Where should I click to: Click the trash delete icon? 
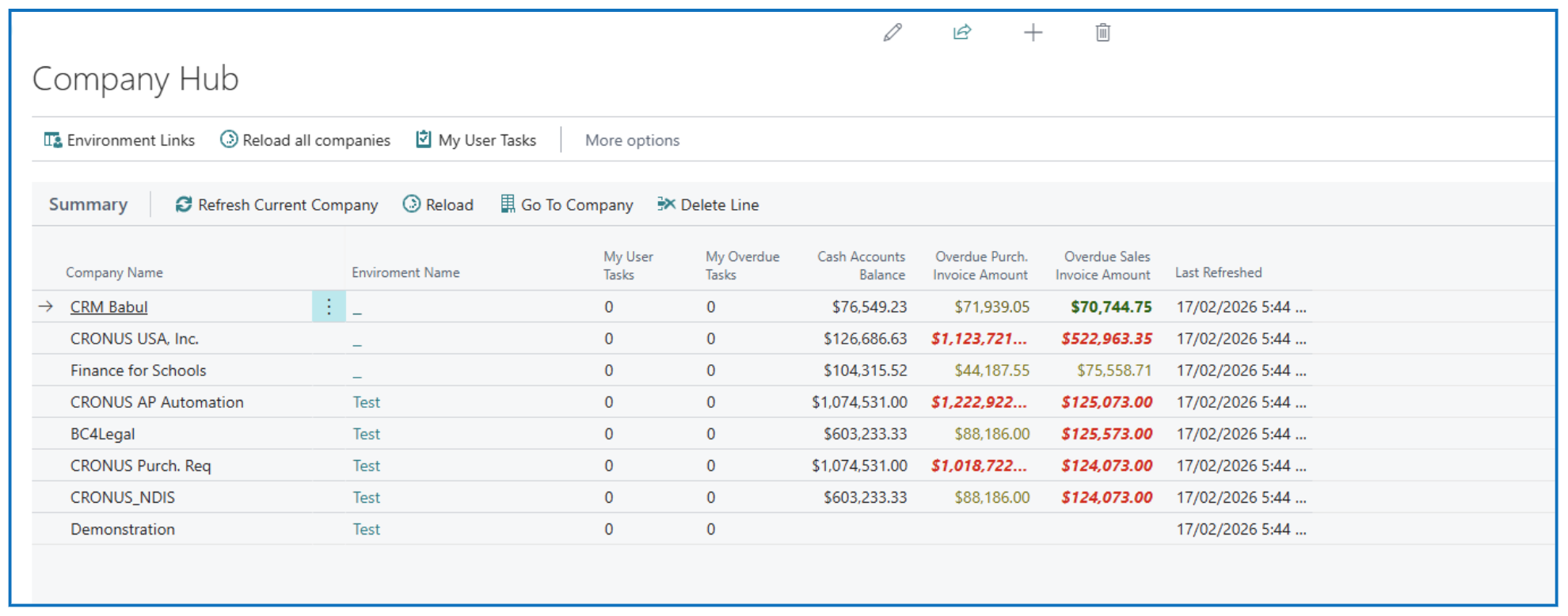pyautogui.click(x=1102, y=32)
